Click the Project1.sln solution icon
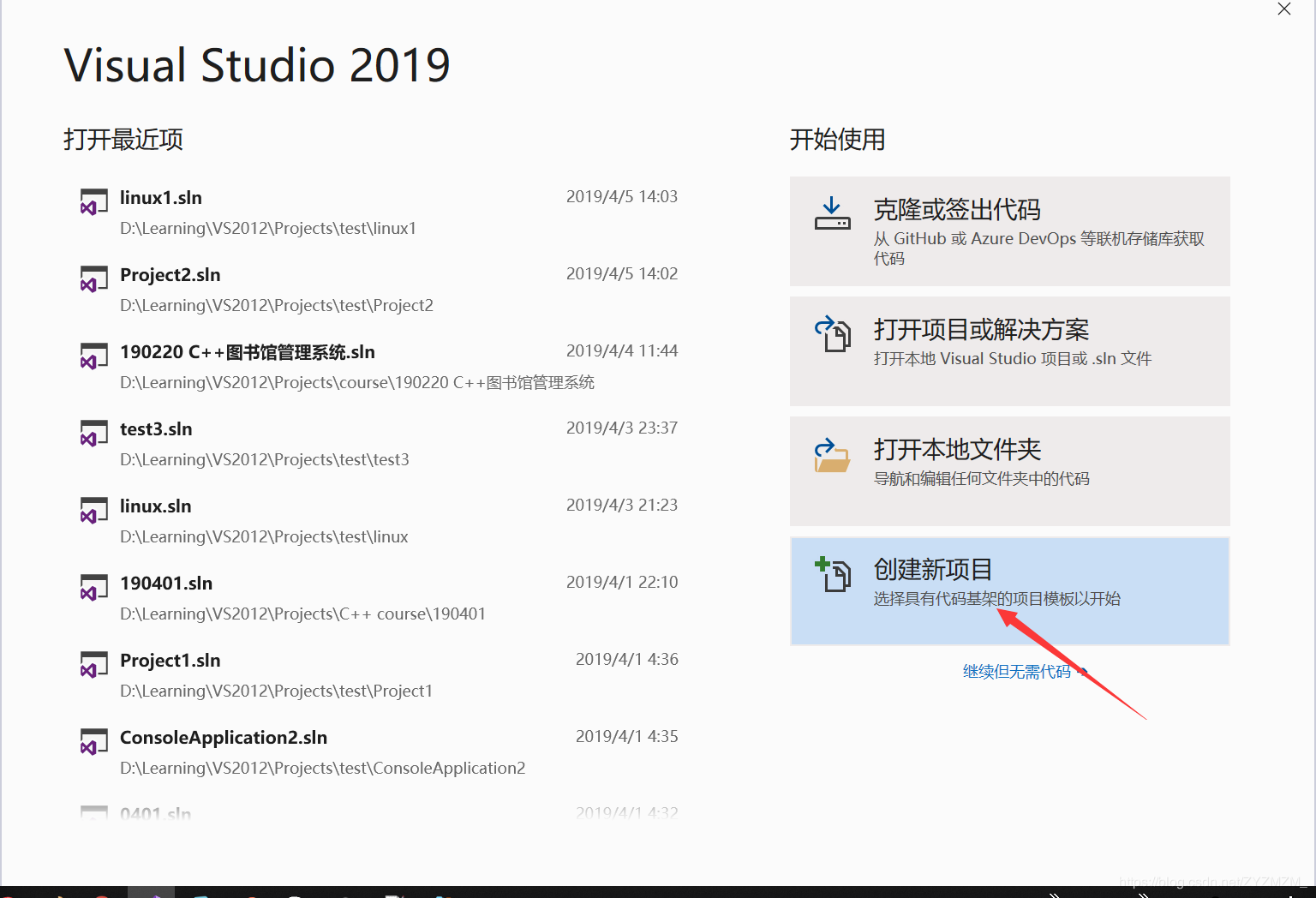1316x898 pixels. 93,665
